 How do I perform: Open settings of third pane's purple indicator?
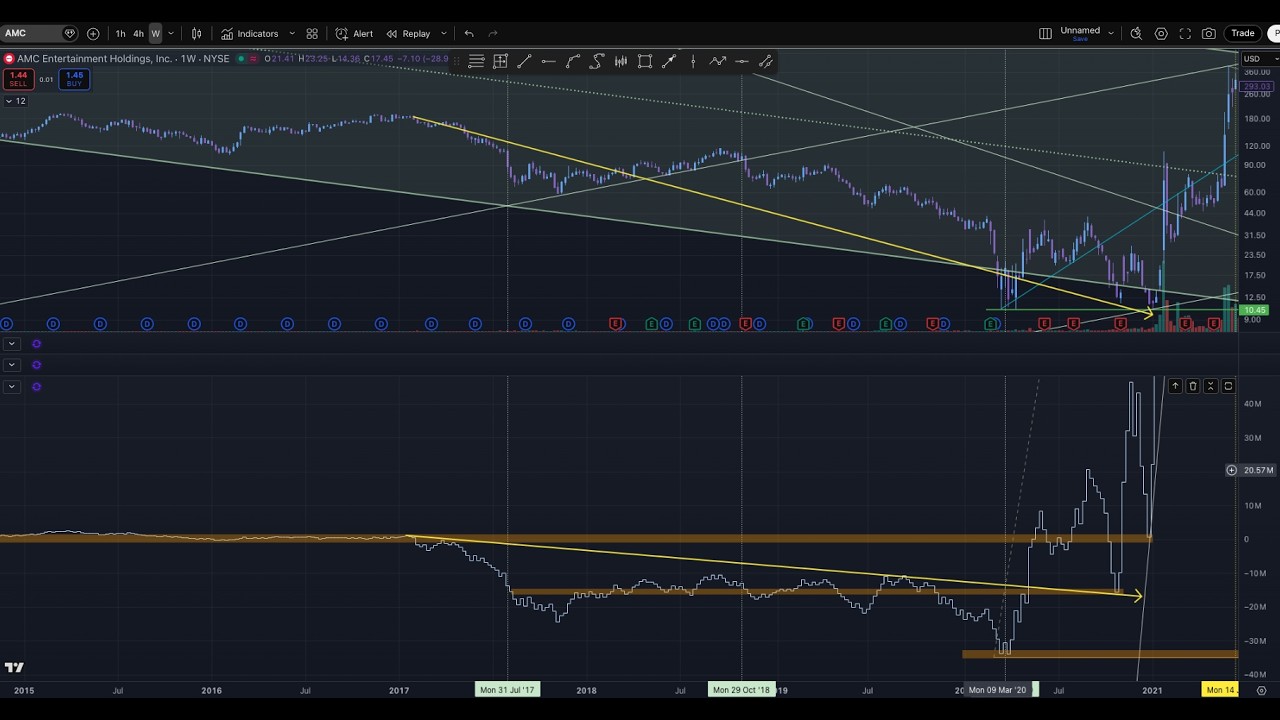[36, 387]
